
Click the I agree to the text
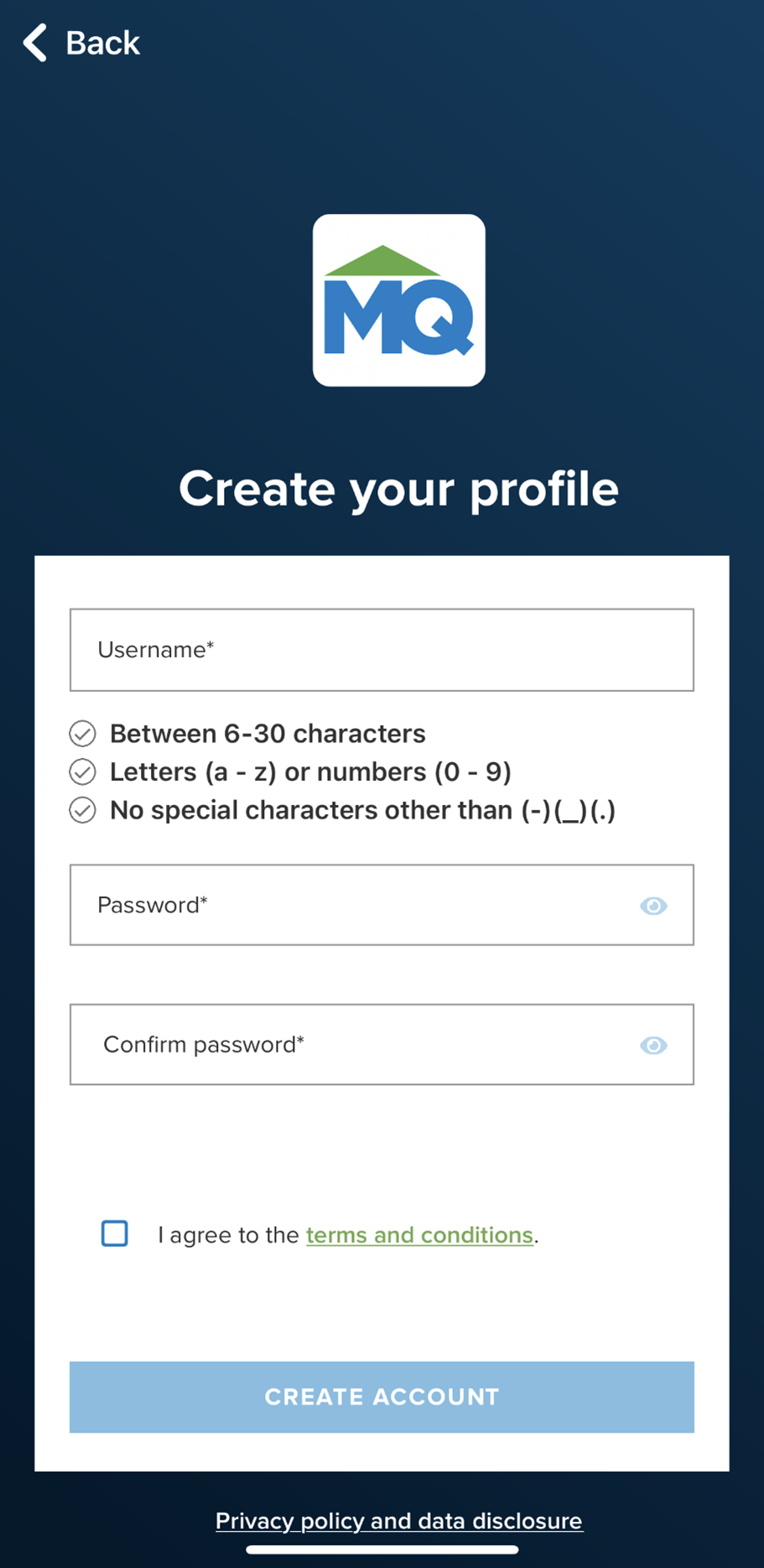pos(228,1235)
